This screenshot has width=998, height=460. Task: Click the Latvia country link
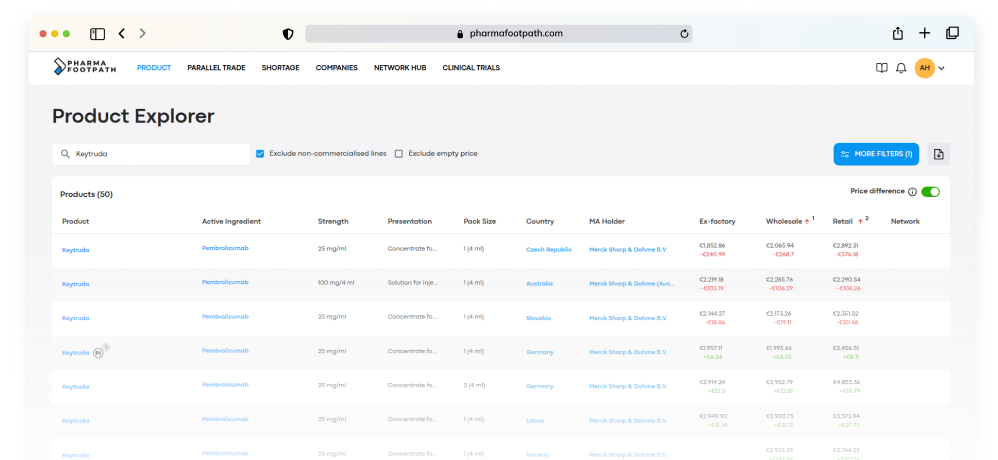click(x=535, y=421)
